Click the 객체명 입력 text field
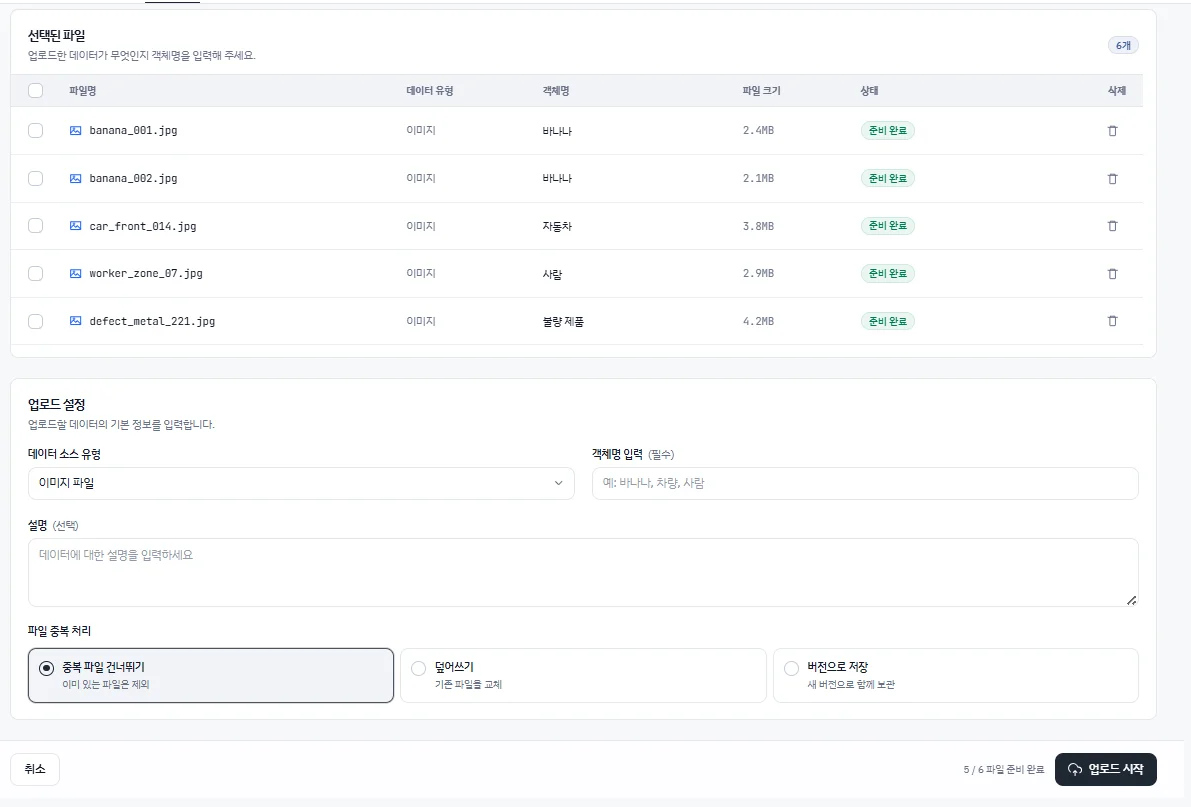Image resolution: width=1191 pixels, height=807 pixels. tap(864, 483)
